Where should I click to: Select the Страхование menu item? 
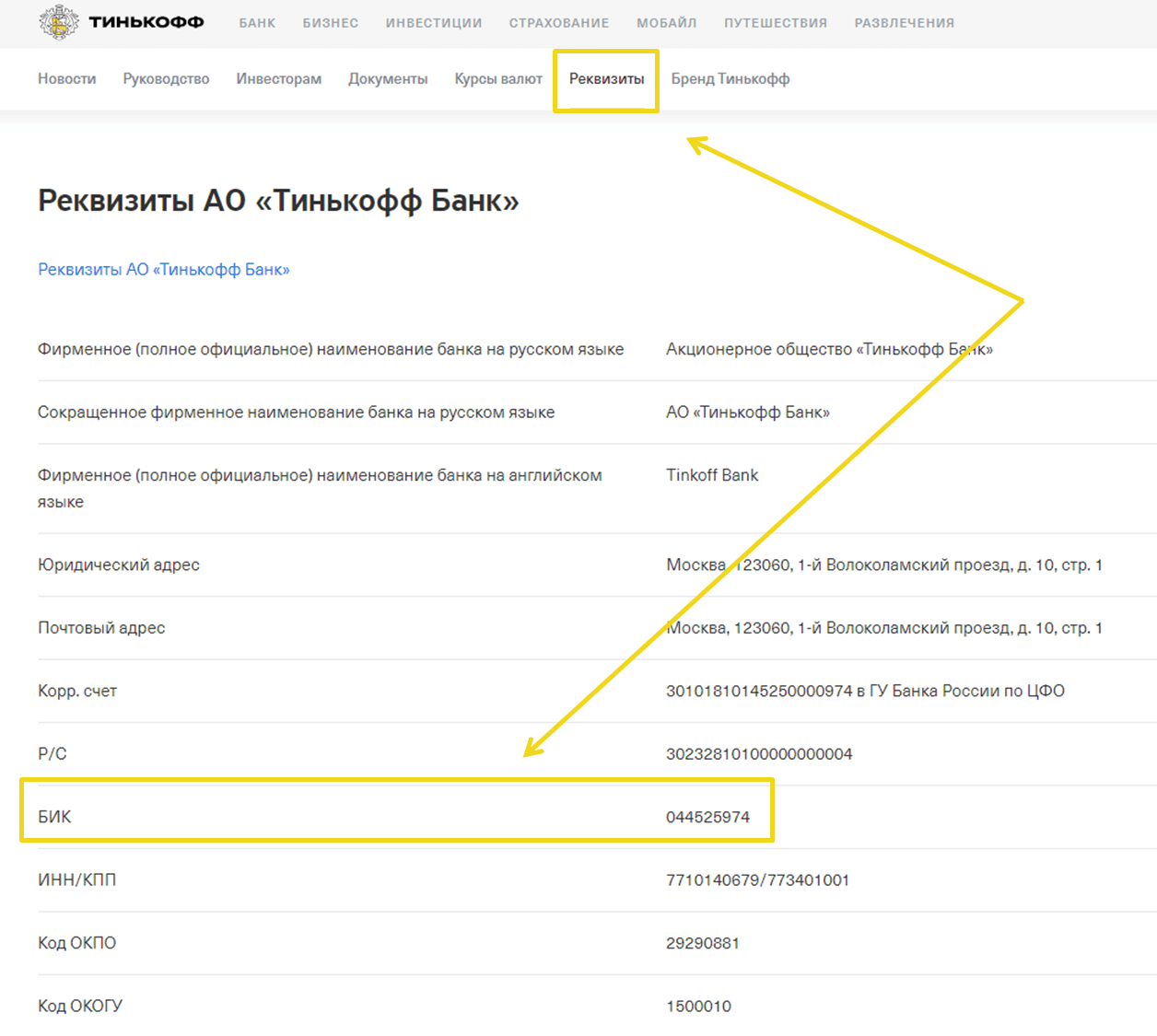tap(559, 23)
